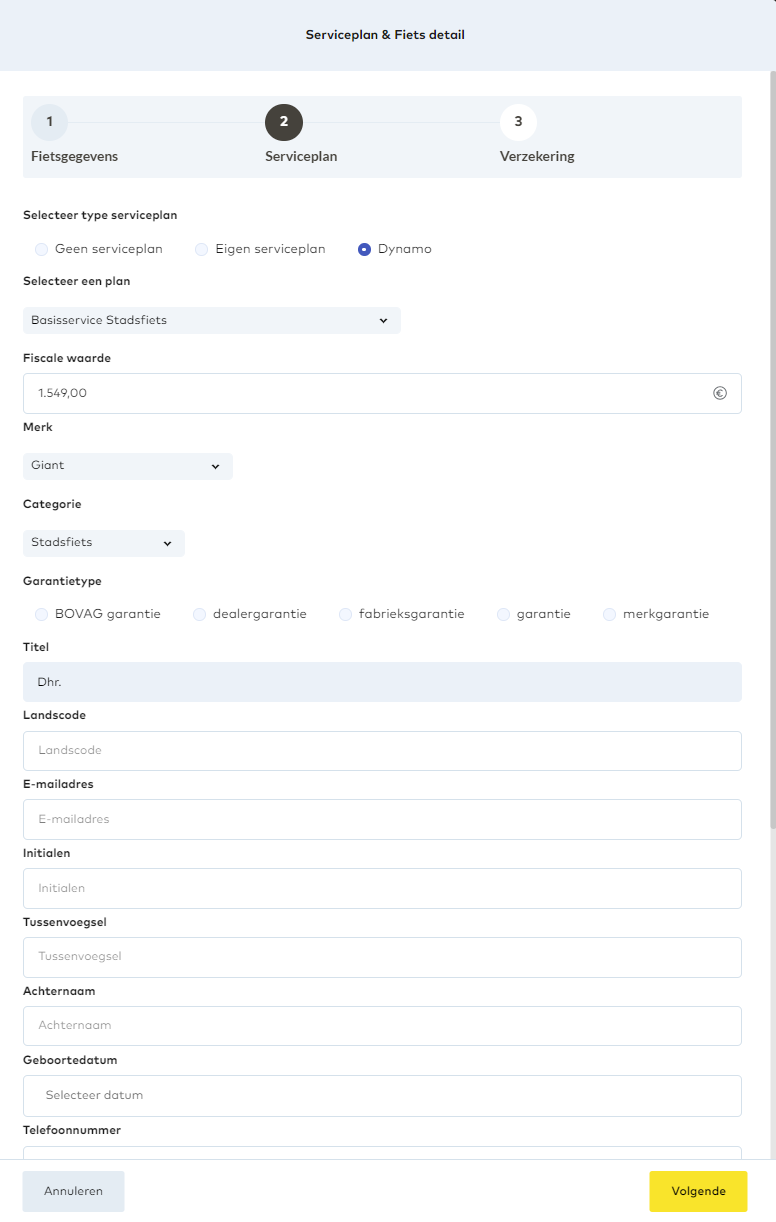Open the Categorie dropdown showing Stadsfiets

103,543
